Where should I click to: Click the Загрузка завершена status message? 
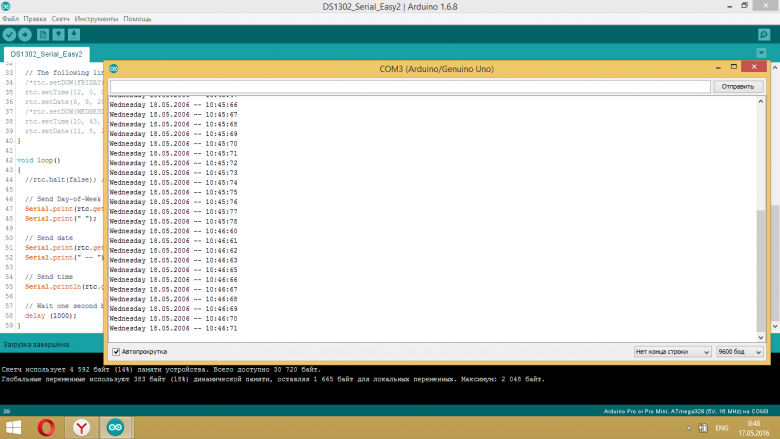point(37,344)
